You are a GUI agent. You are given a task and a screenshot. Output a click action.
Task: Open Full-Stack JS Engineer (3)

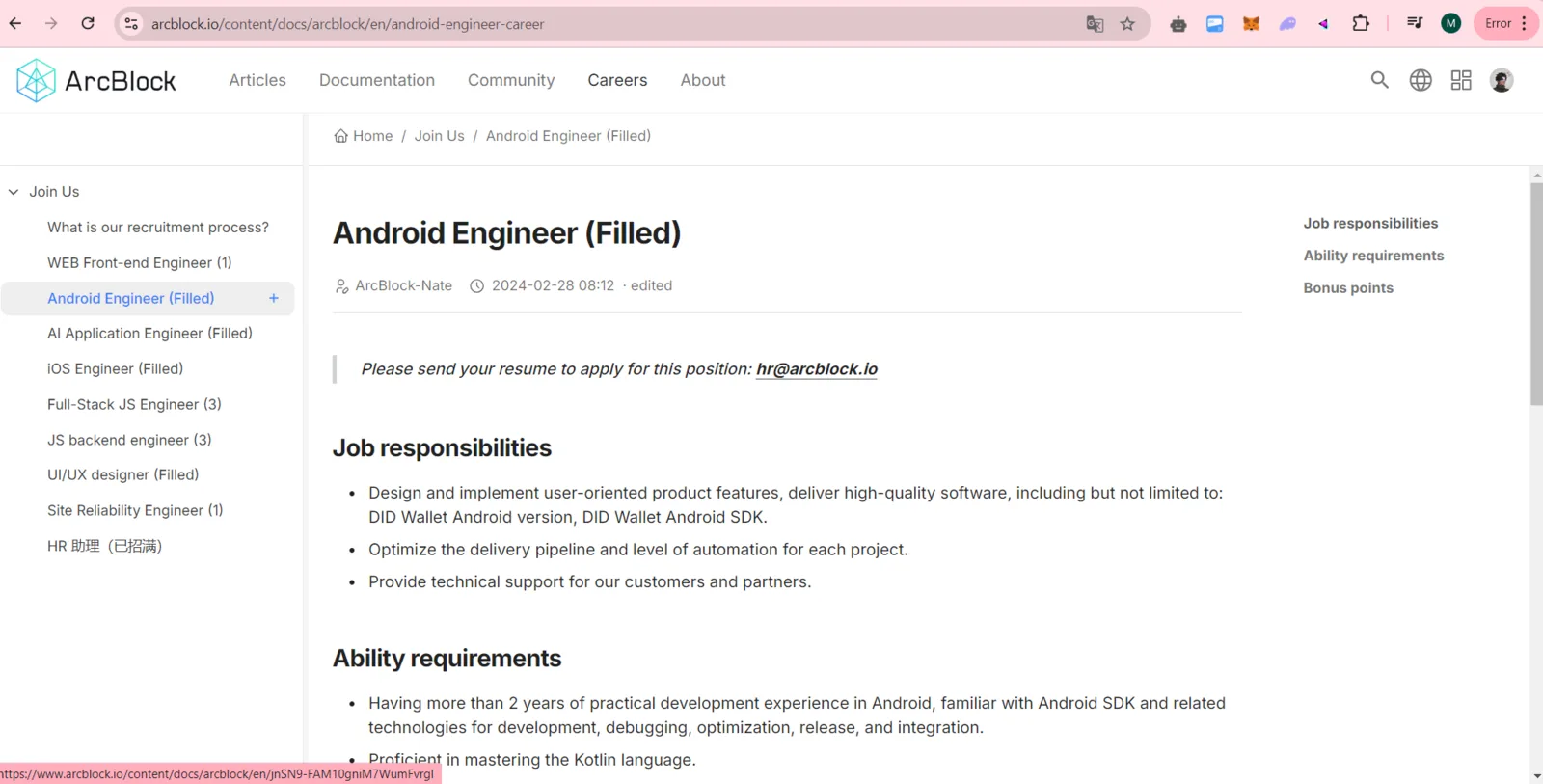[x=134, y=404]
